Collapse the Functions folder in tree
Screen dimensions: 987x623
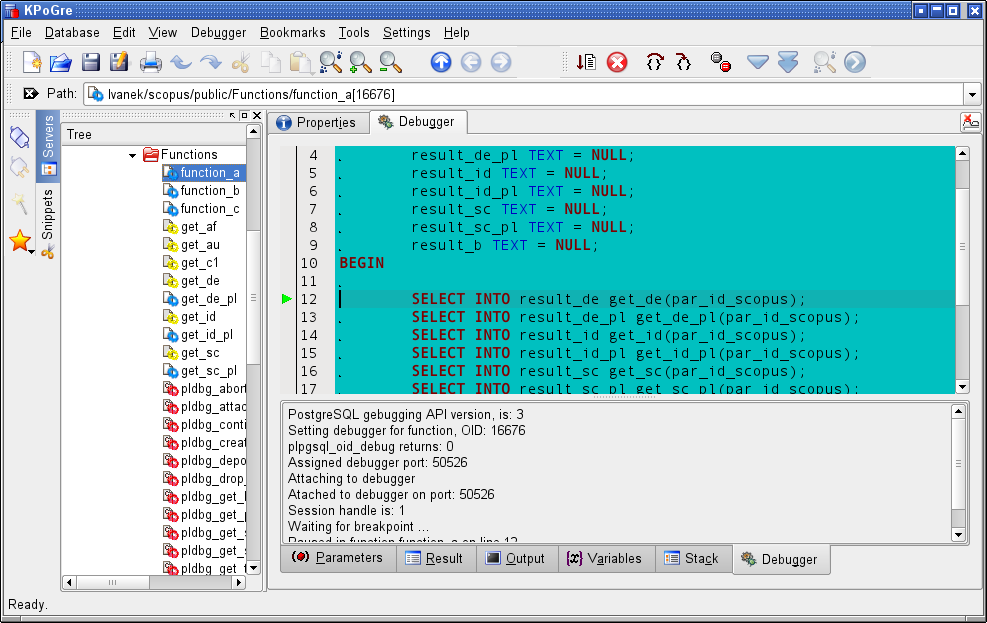(x=132, y=155)
